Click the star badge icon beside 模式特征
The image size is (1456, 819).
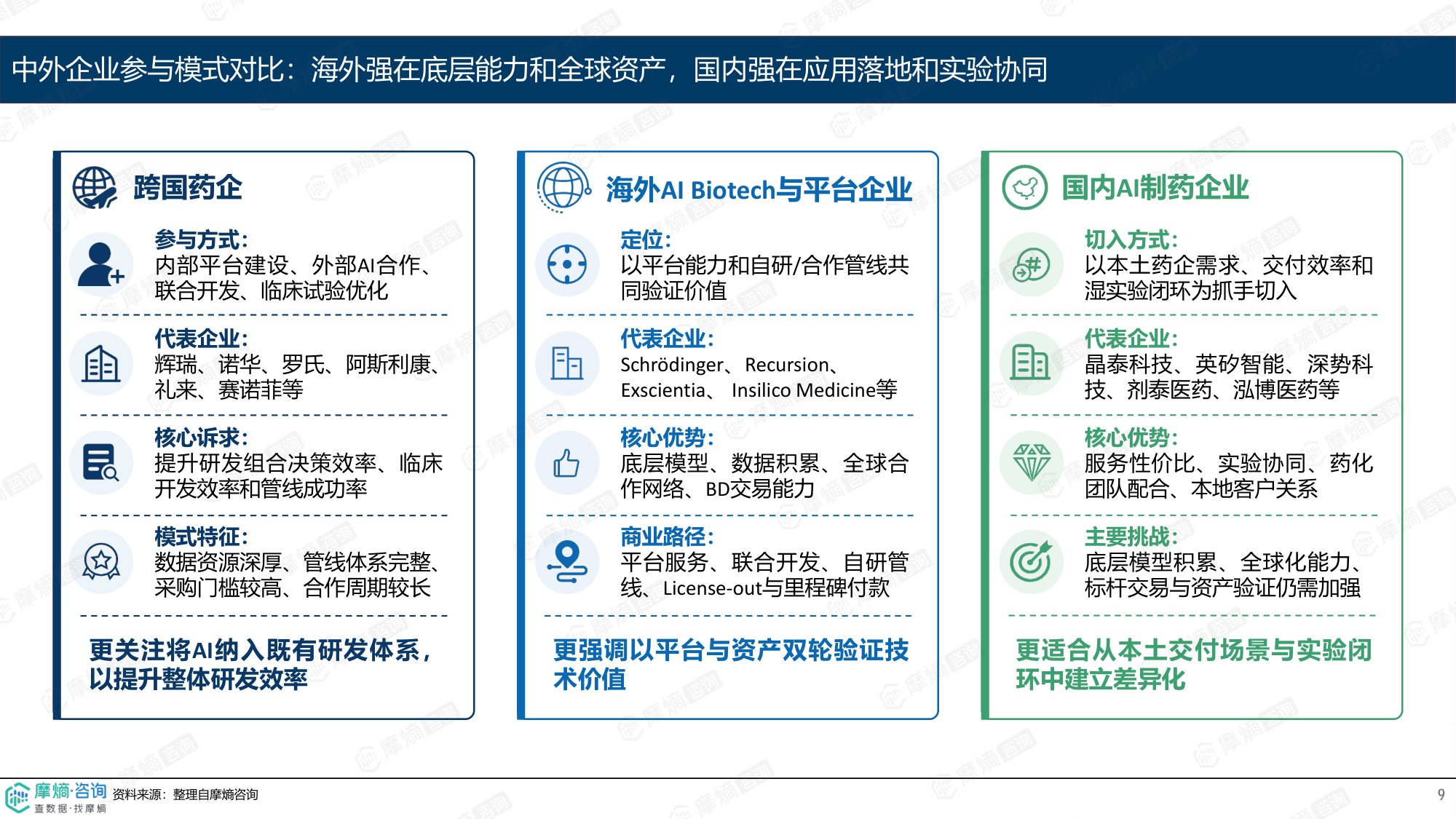[x=101, y=561]
